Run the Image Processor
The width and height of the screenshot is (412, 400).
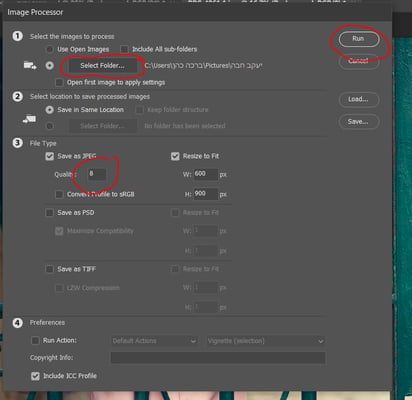[359, 39]
